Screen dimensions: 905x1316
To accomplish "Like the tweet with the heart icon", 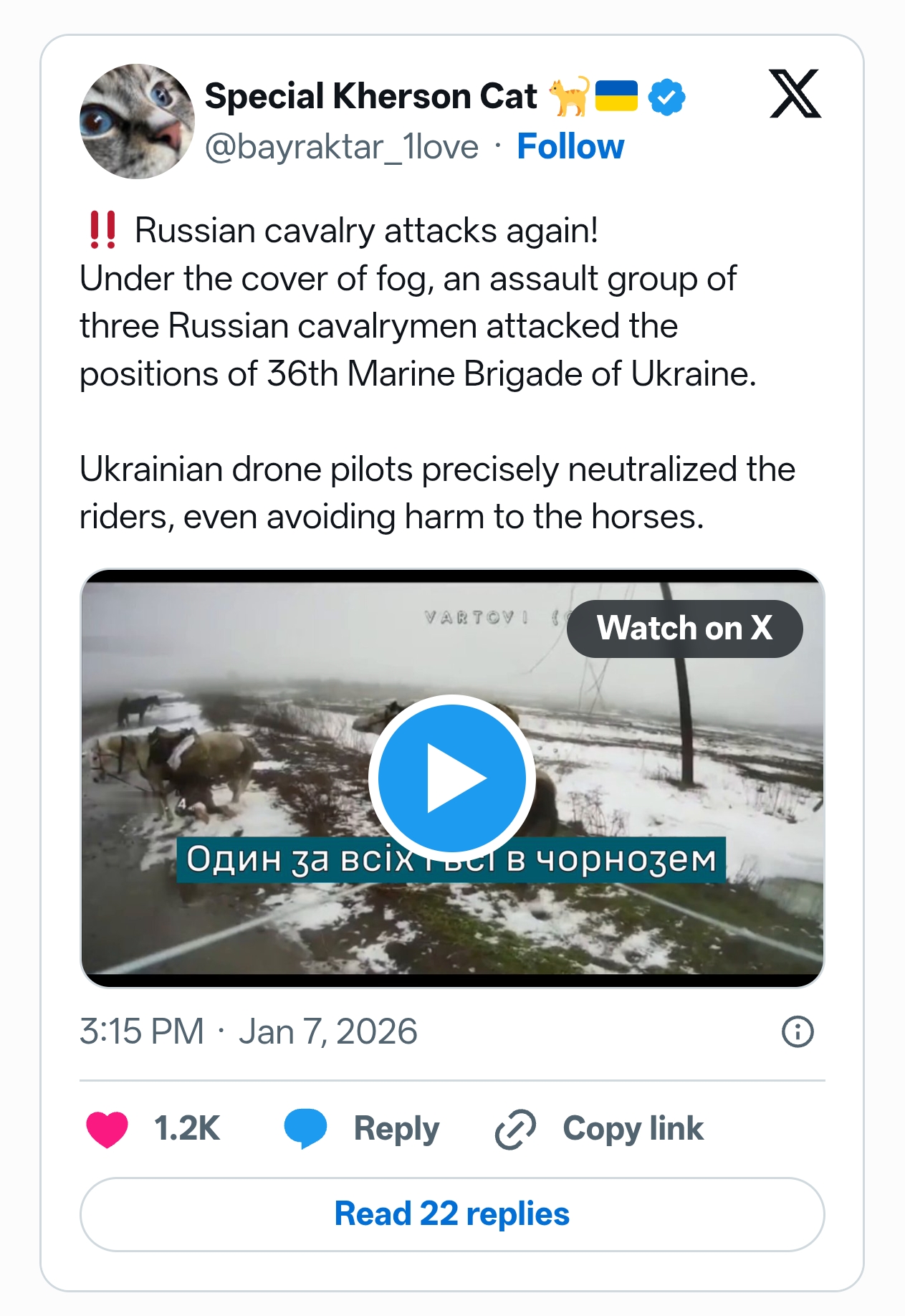I will pyautogui.click(x=107, y=1129).
